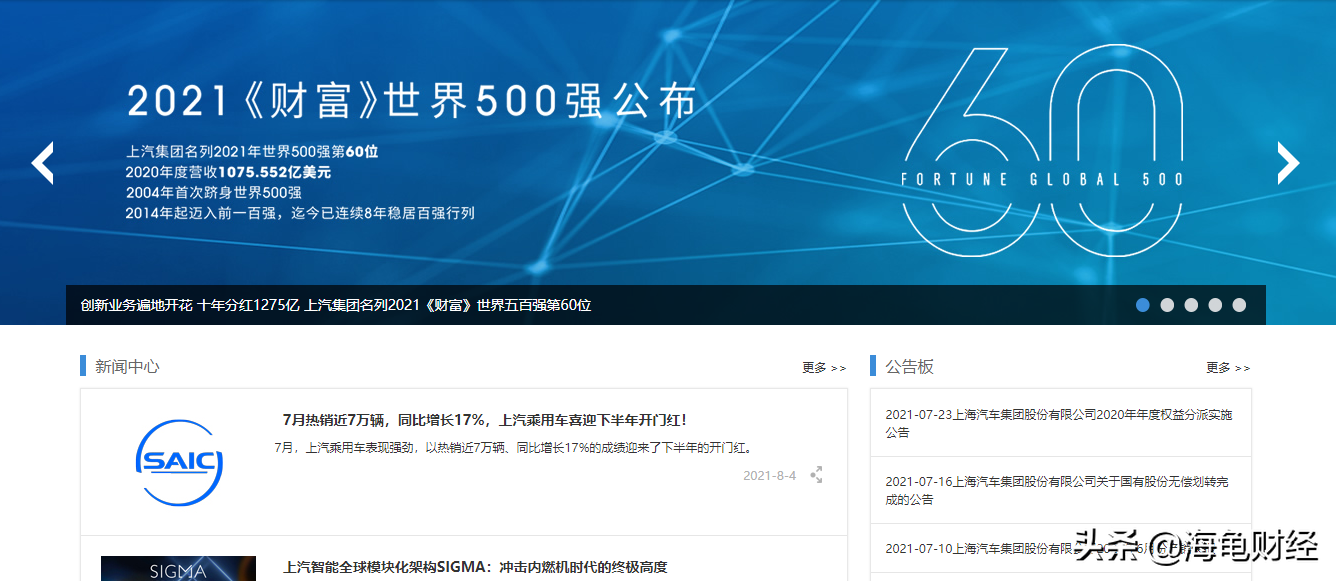Open the 更多 link in 公告板
Viewport: 1336px width, 581px height.
(1228, 368)
